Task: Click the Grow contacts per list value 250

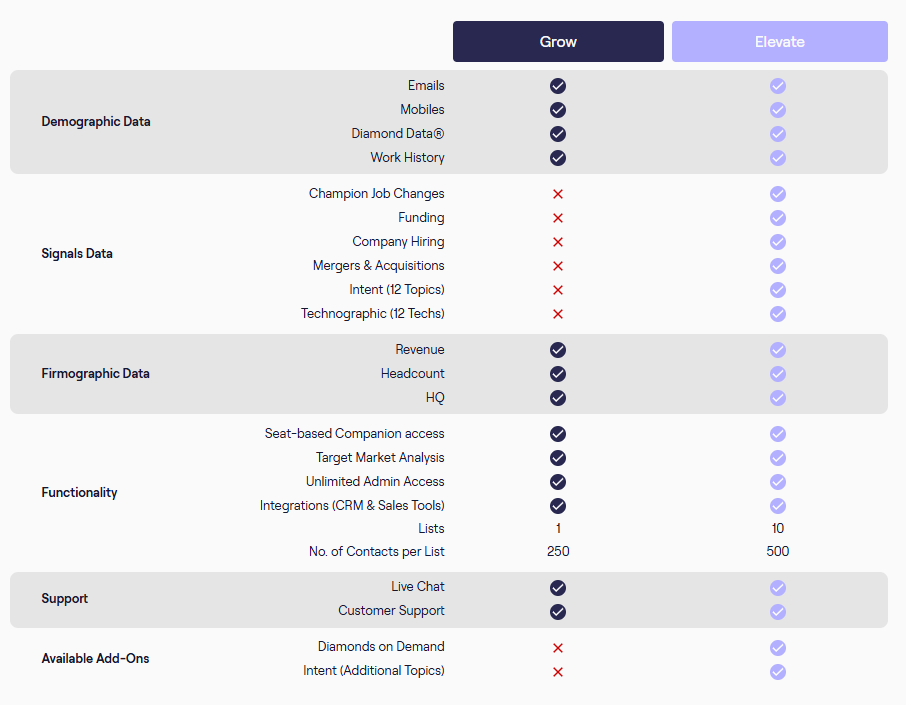Action: pos(558,552)
